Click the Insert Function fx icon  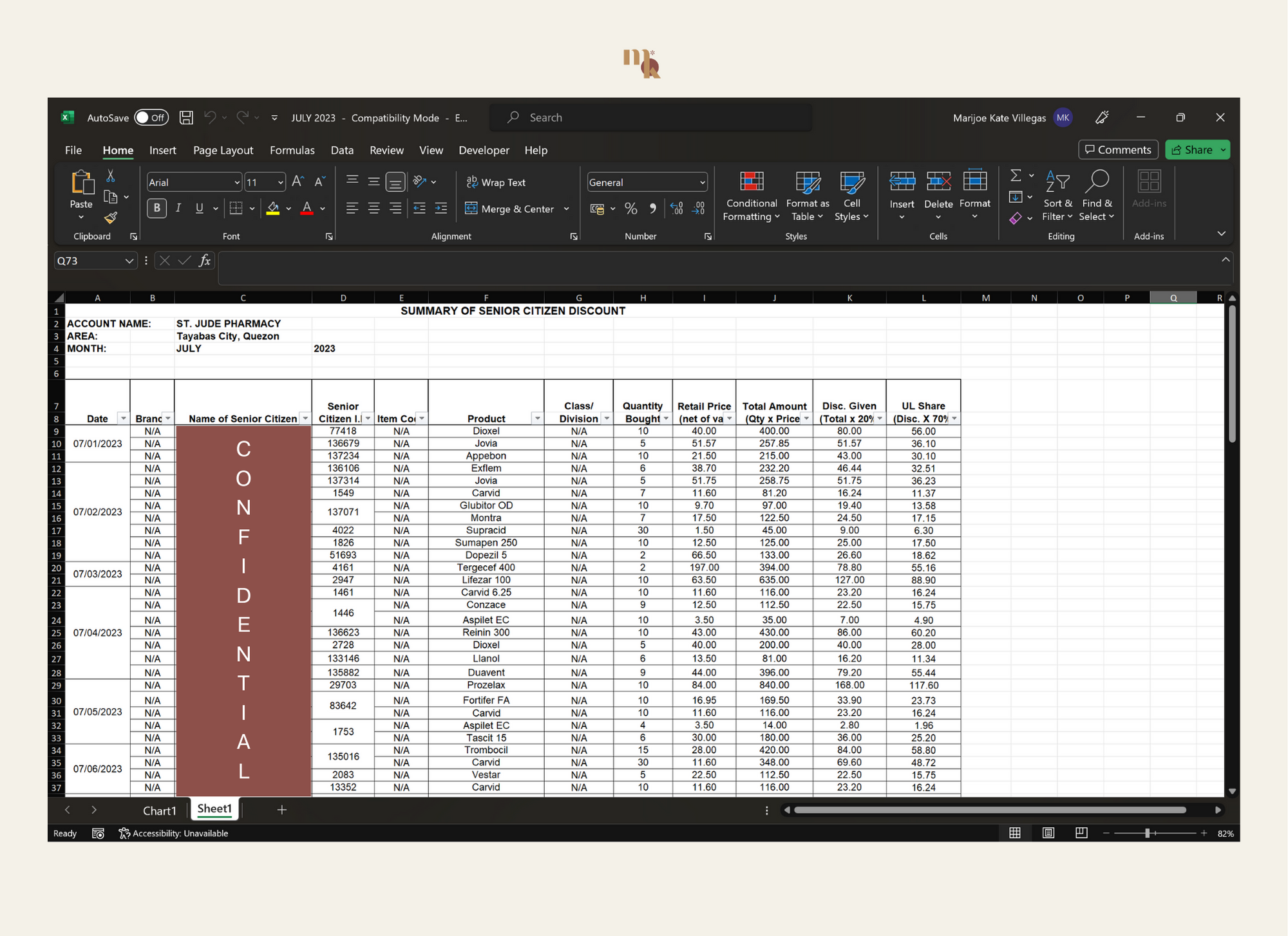click(205, 261)
